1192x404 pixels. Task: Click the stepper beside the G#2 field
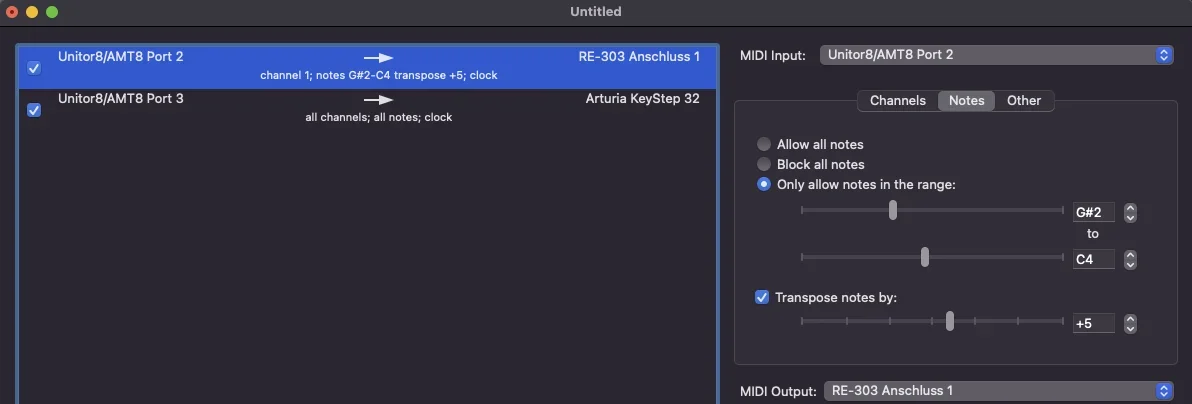pyautogui.click(x=1130, y=212)
